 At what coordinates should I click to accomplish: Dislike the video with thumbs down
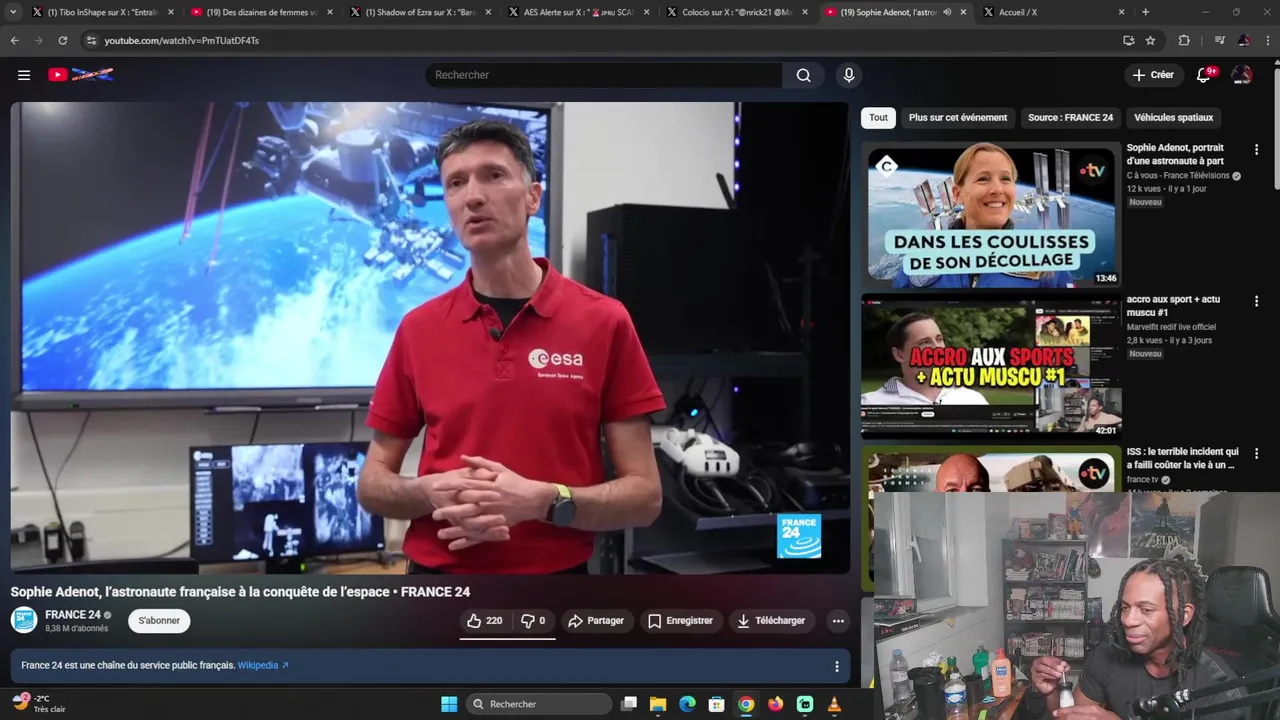pyautogui.click(x=533, y=621)
